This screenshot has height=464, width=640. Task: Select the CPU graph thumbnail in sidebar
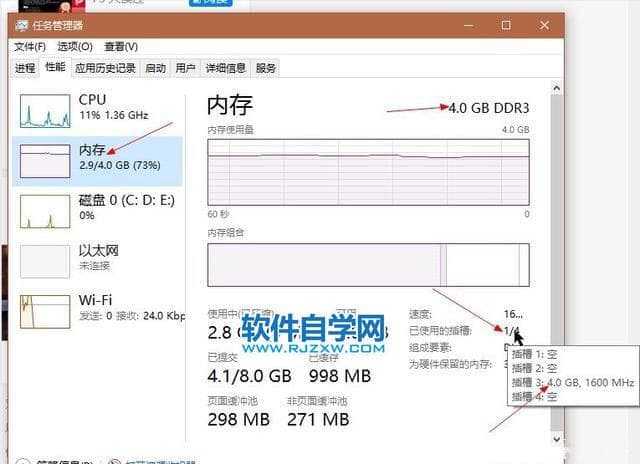tap(43, 108)
